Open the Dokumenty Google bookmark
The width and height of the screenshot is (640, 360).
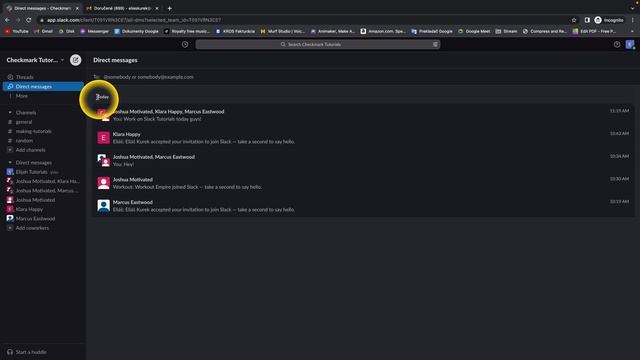(136, 31)
